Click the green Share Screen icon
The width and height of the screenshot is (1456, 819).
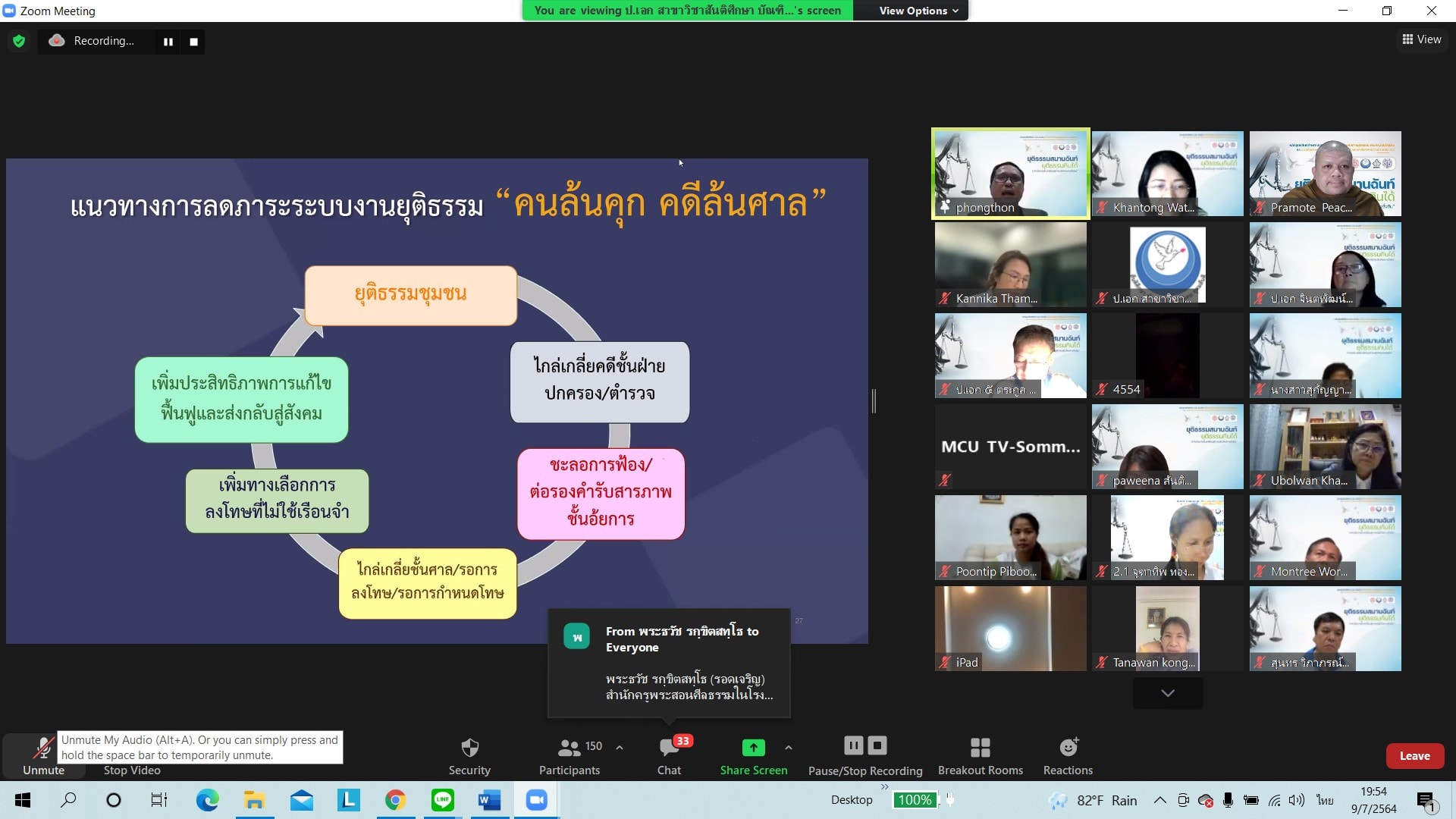tap(753, 748)
